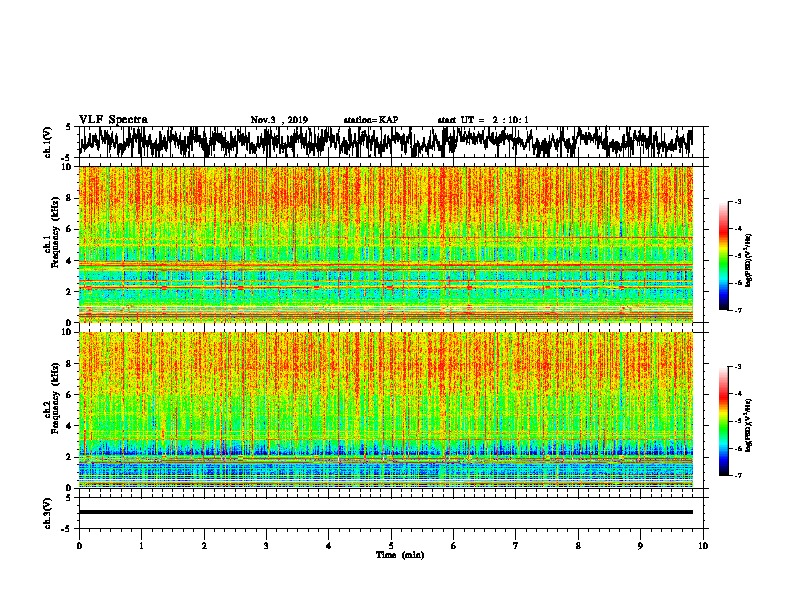Click the "9" tick on Time axis
792x612 pixels.
coord(640,545)
